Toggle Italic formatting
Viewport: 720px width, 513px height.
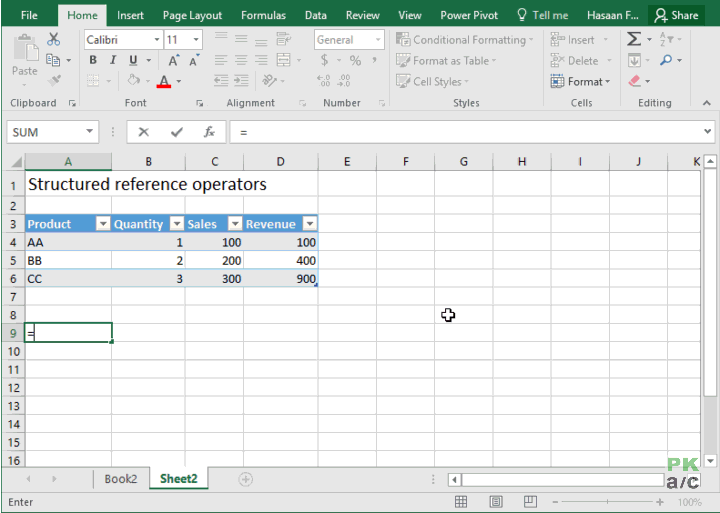coord(113,60)
